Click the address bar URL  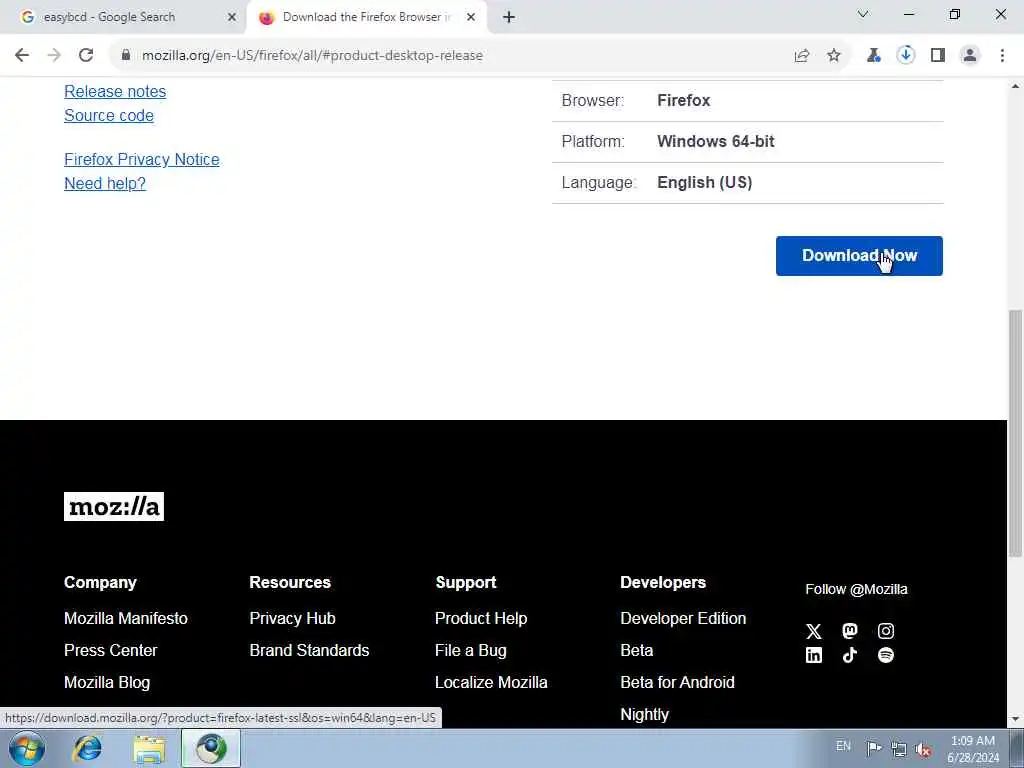coord(312,56)
